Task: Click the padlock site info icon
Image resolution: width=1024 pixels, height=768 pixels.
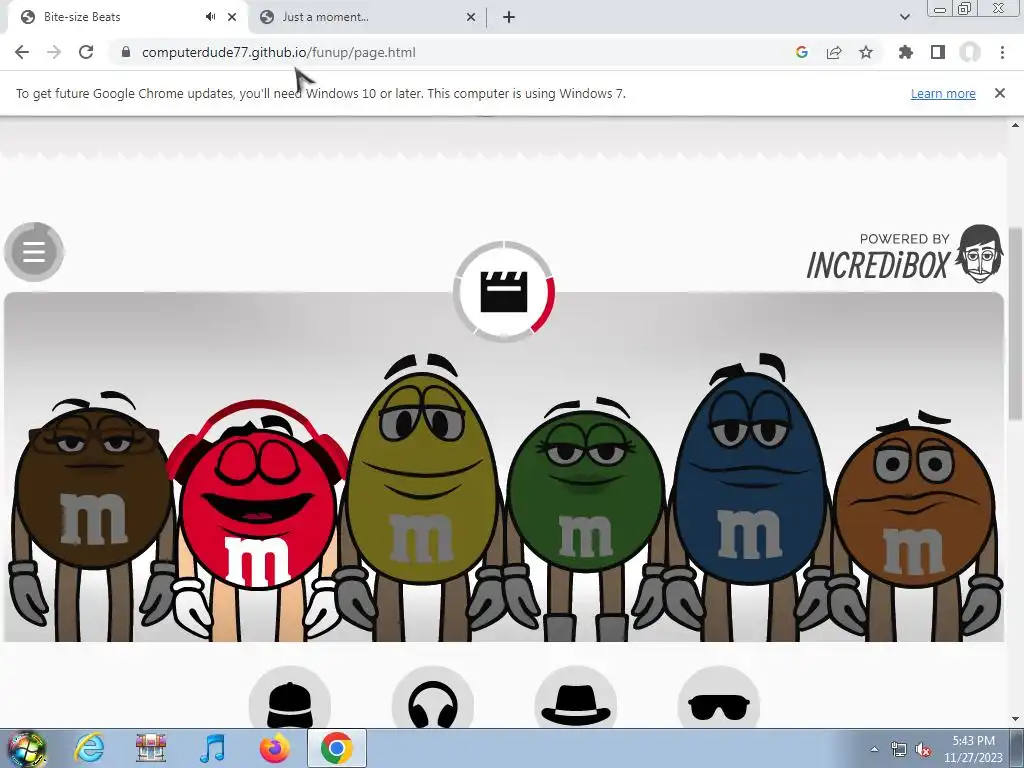Action: [x=126, y=52]
